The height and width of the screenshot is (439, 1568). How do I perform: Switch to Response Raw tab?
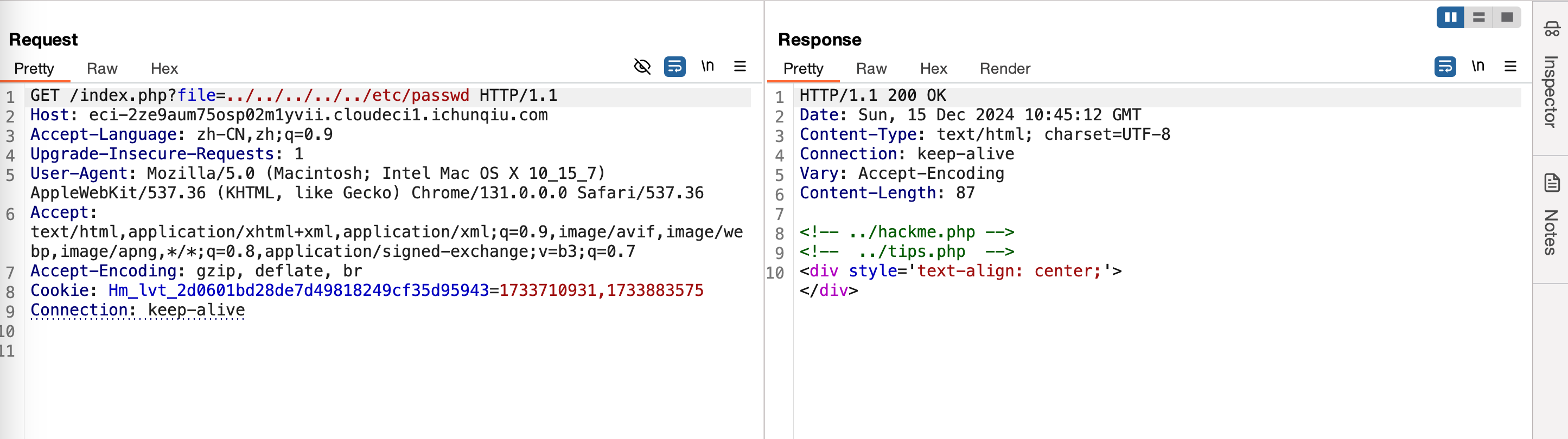pyautogui.click(x=871, y=69)
